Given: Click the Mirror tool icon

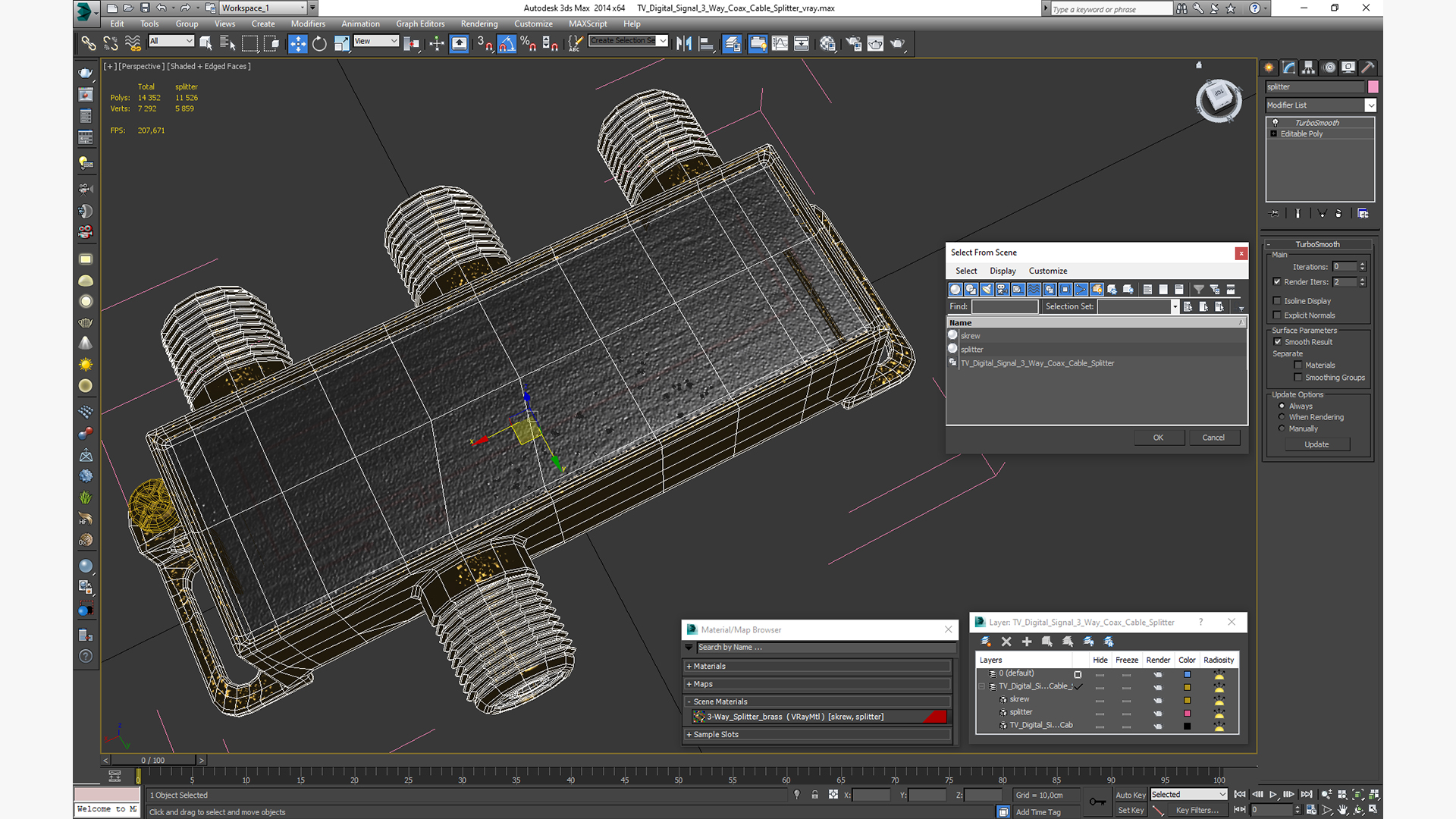Looking at the screenshot, I should pyautogui.click(x=683, y=44).
